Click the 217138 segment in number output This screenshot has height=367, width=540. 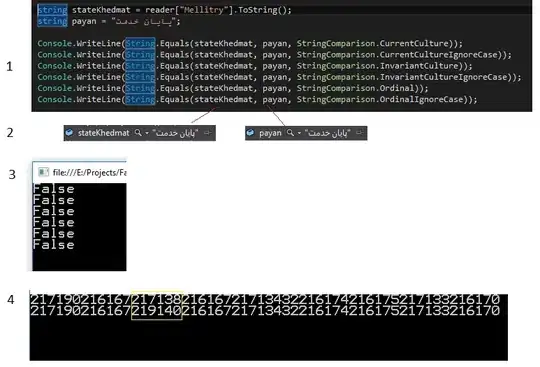pyautogui.click(x=157, y=299)
